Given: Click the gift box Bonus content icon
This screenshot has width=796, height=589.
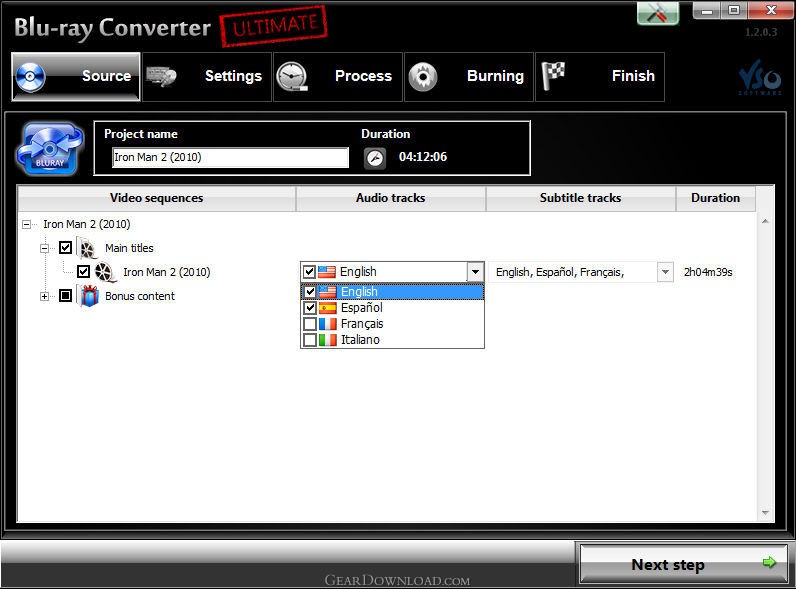Looking at the screenshot, I should (x=89, y=296).
